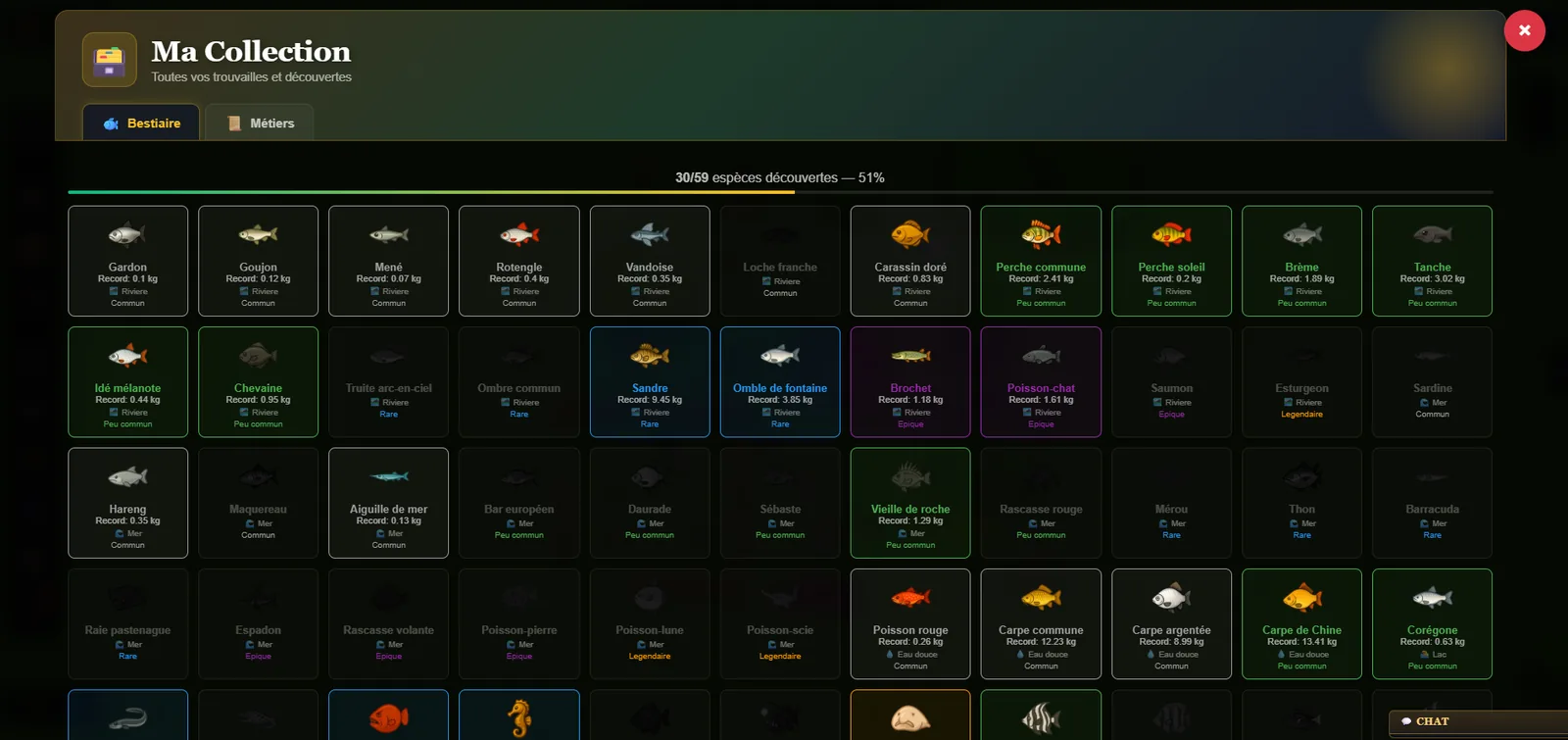This screenshot has width=1568, height=740.
Task: Open the Omble de fontaine fish icon
Action: click(780, 356)
